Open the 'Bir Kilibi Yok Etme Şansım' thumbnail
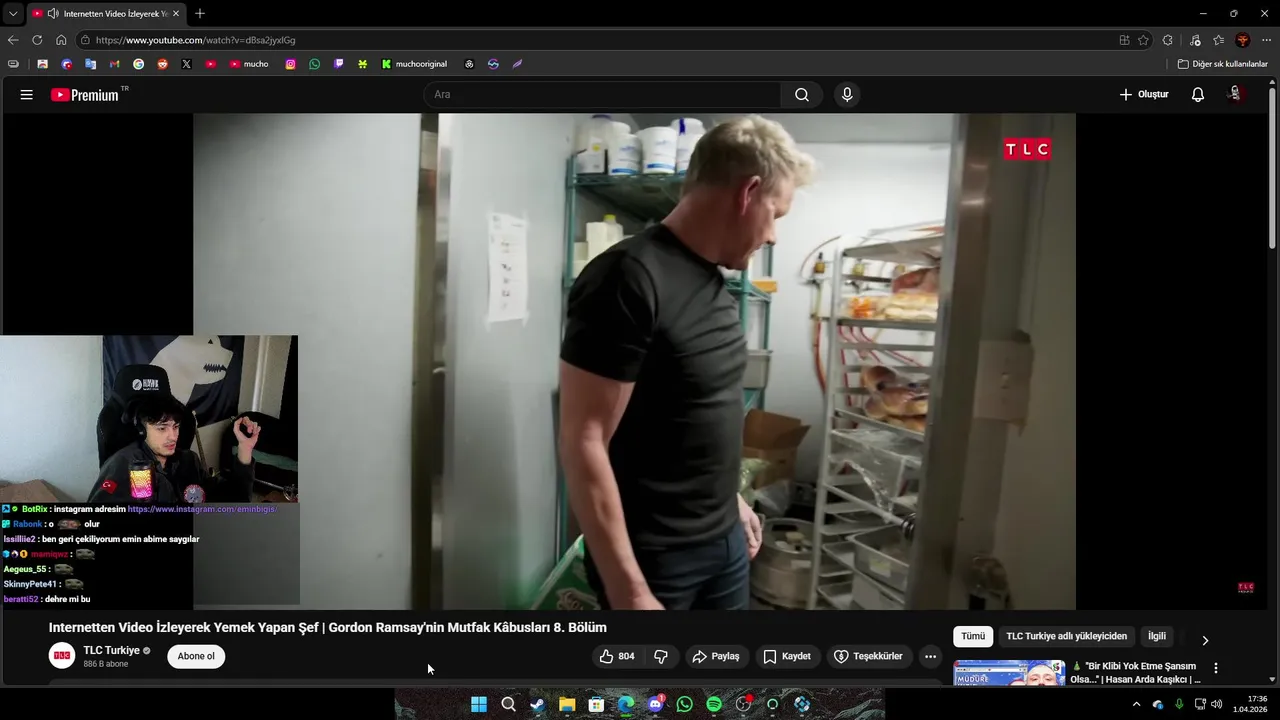This screenshot has width=1280, height=720. coord(1009,673)
